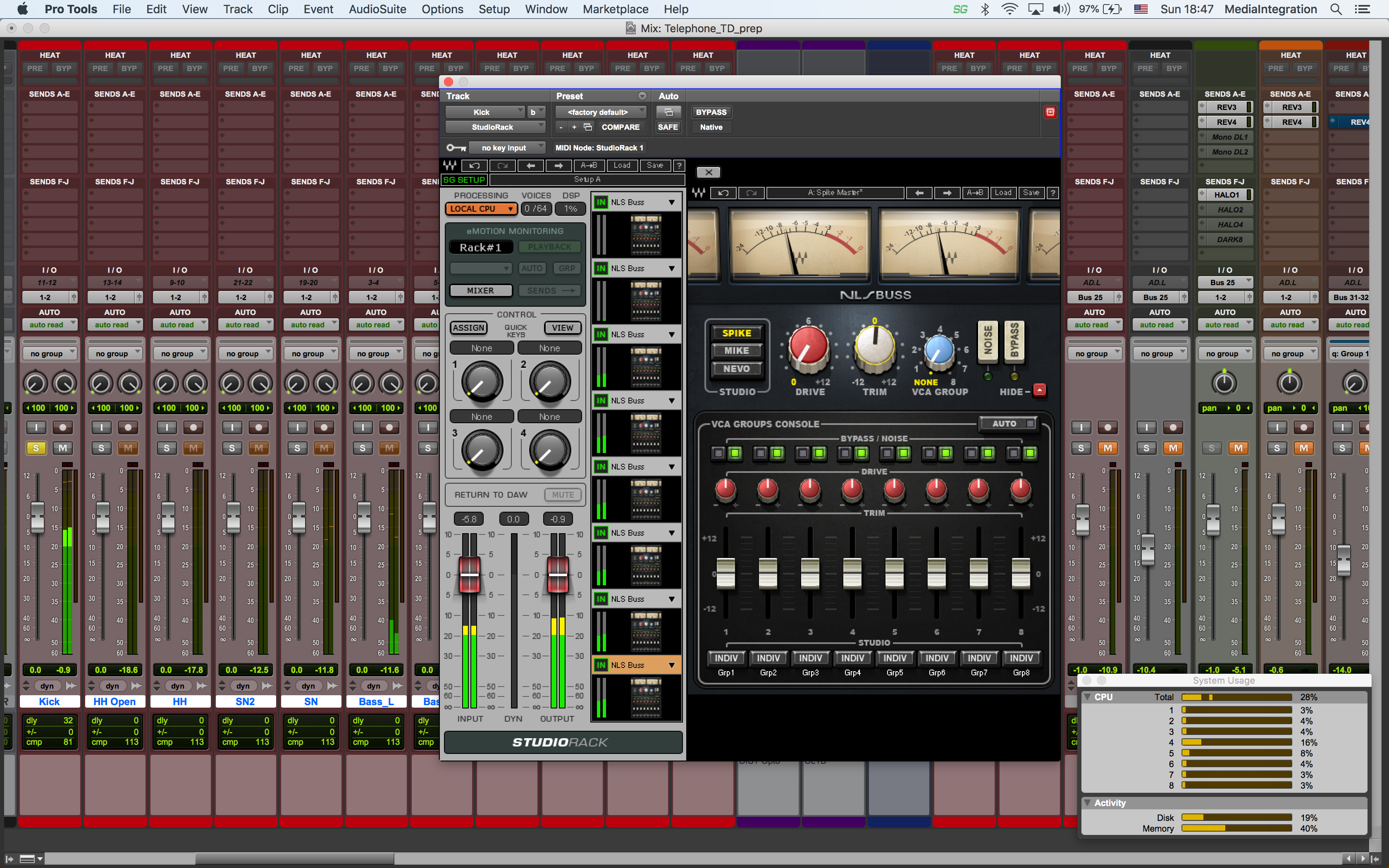
Task: Toggle plug-in BYPASS button
Action: click(711, 112)
